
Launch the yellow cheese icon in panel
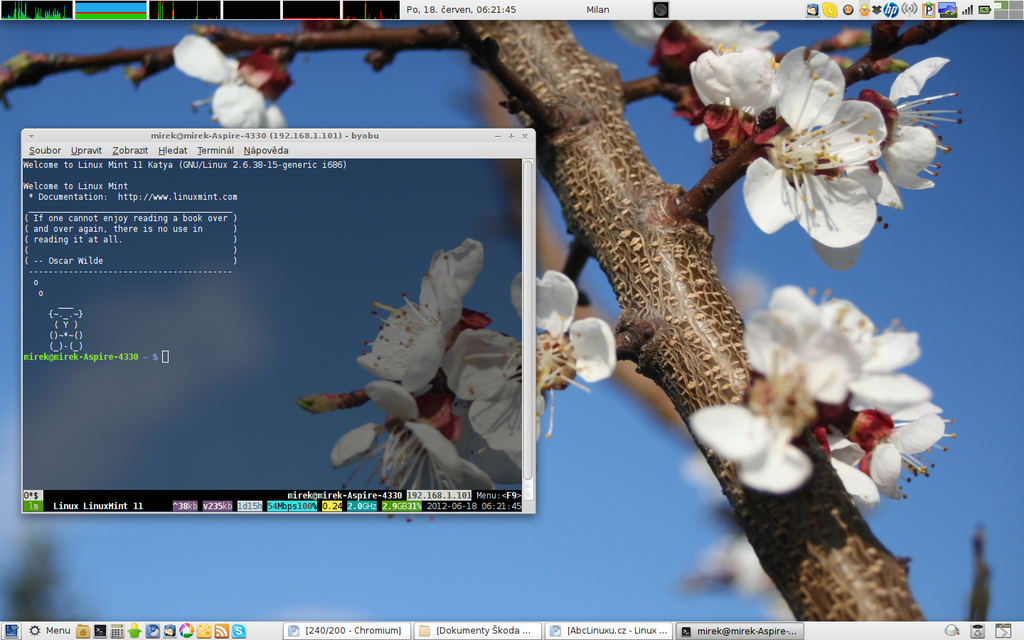pyautogui.click(x=204, y=631)
